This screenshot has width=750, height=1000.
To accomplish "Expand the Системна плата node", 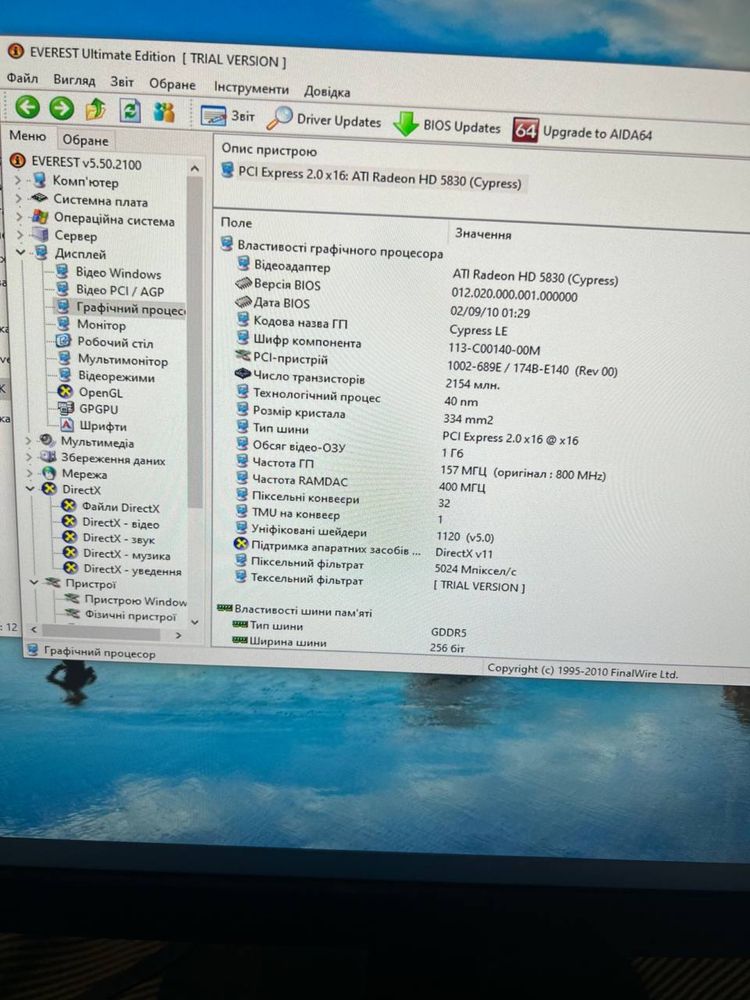I will tap(18, 199).
